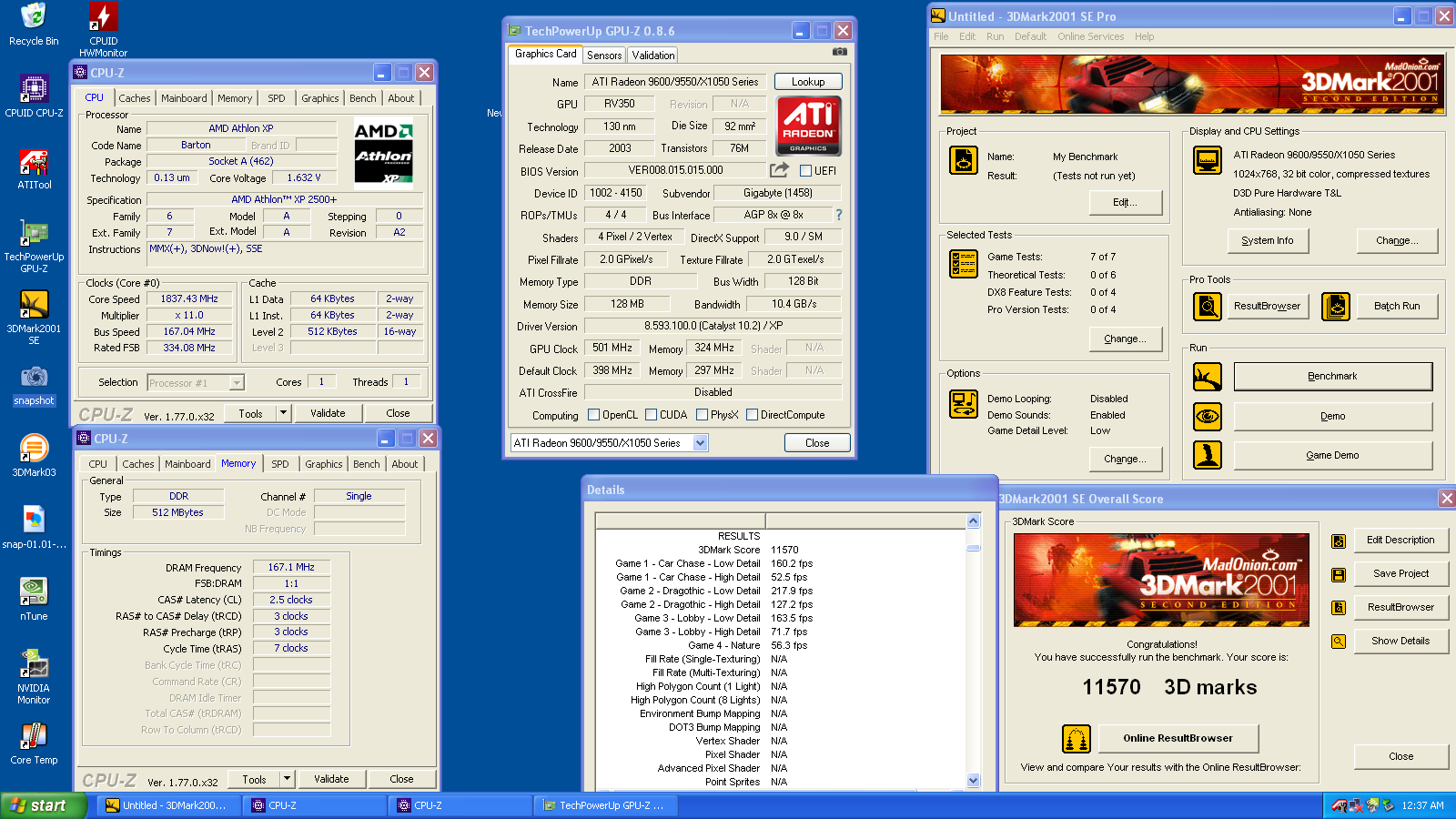Click the BIOS version share icon in GPU-Z
The height and width of the screenshot is (819, 1456).
pyautogui.click(x=779, y=169)
